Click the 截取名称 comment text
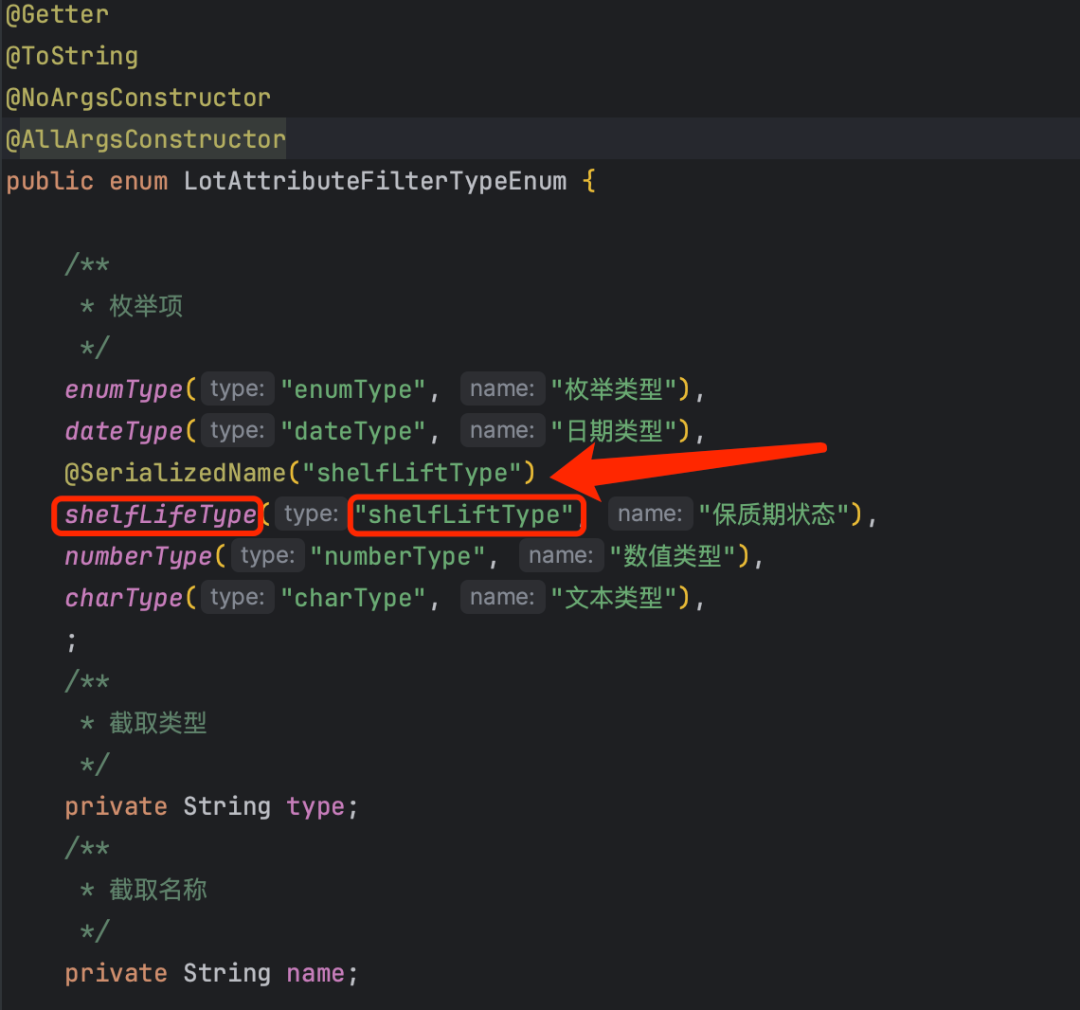 coord(158,890)
